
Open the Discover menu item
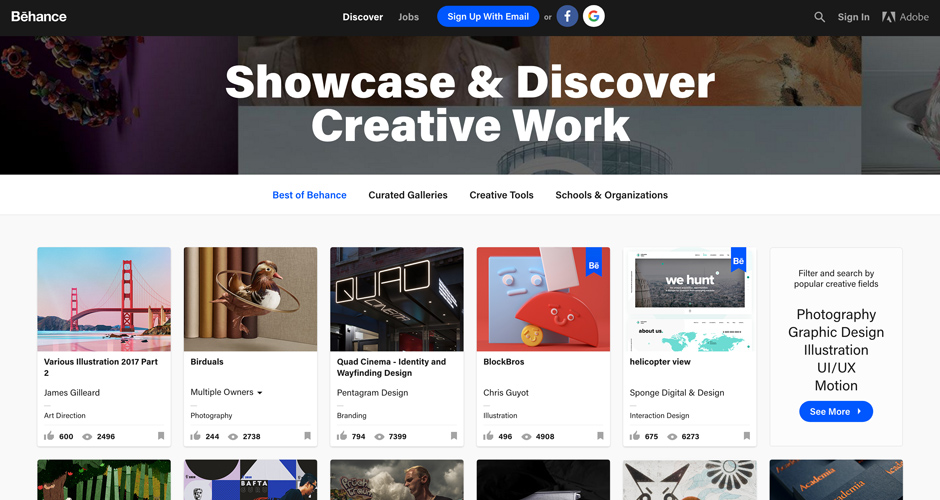(363, 17)
